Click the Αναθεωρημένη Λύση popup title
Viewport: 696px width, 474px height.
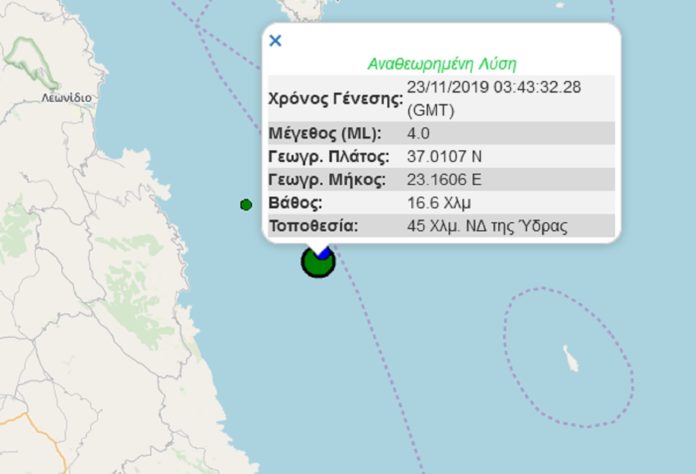441,63
